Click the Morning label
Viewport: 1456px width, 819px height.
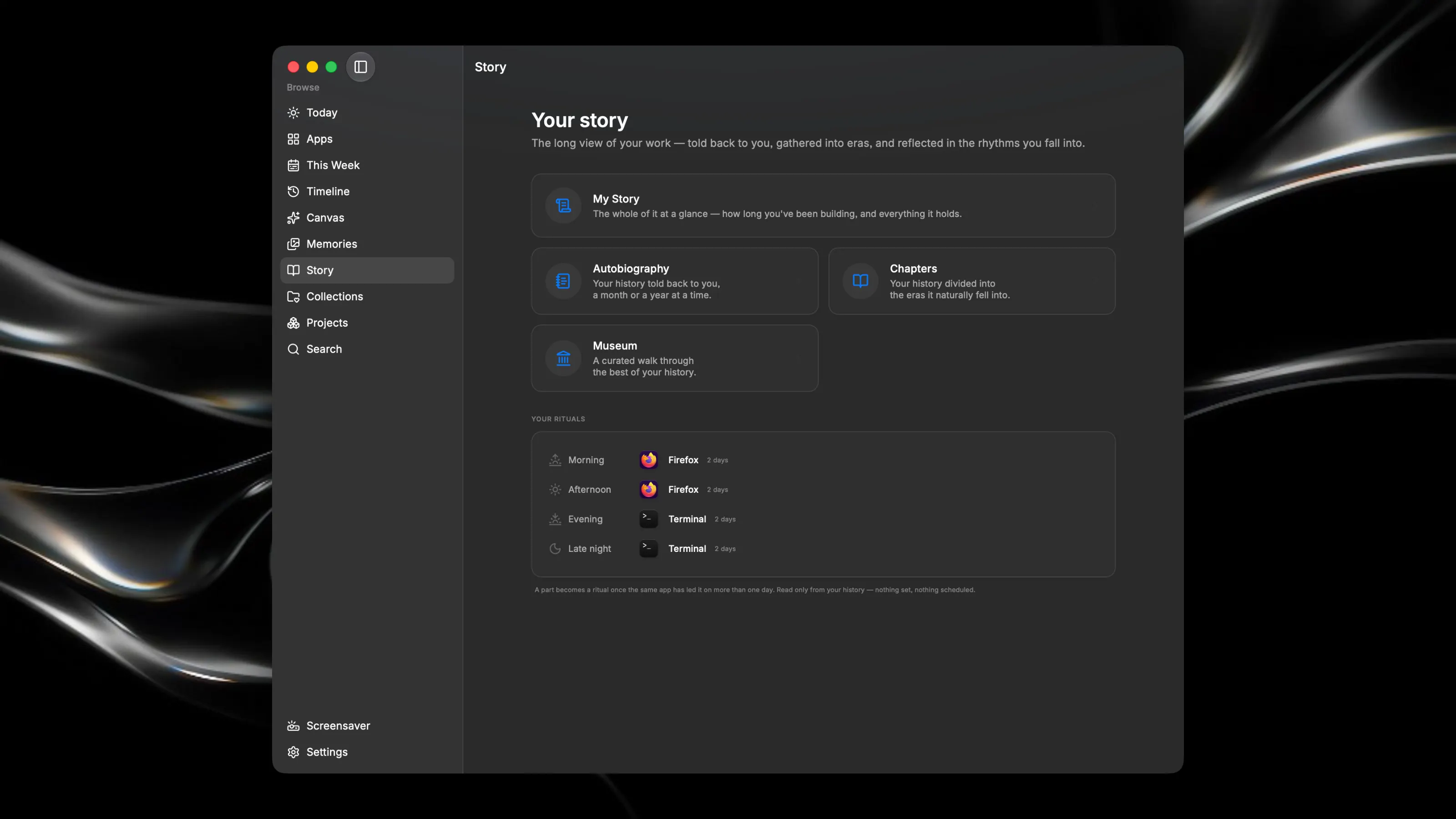586,460
